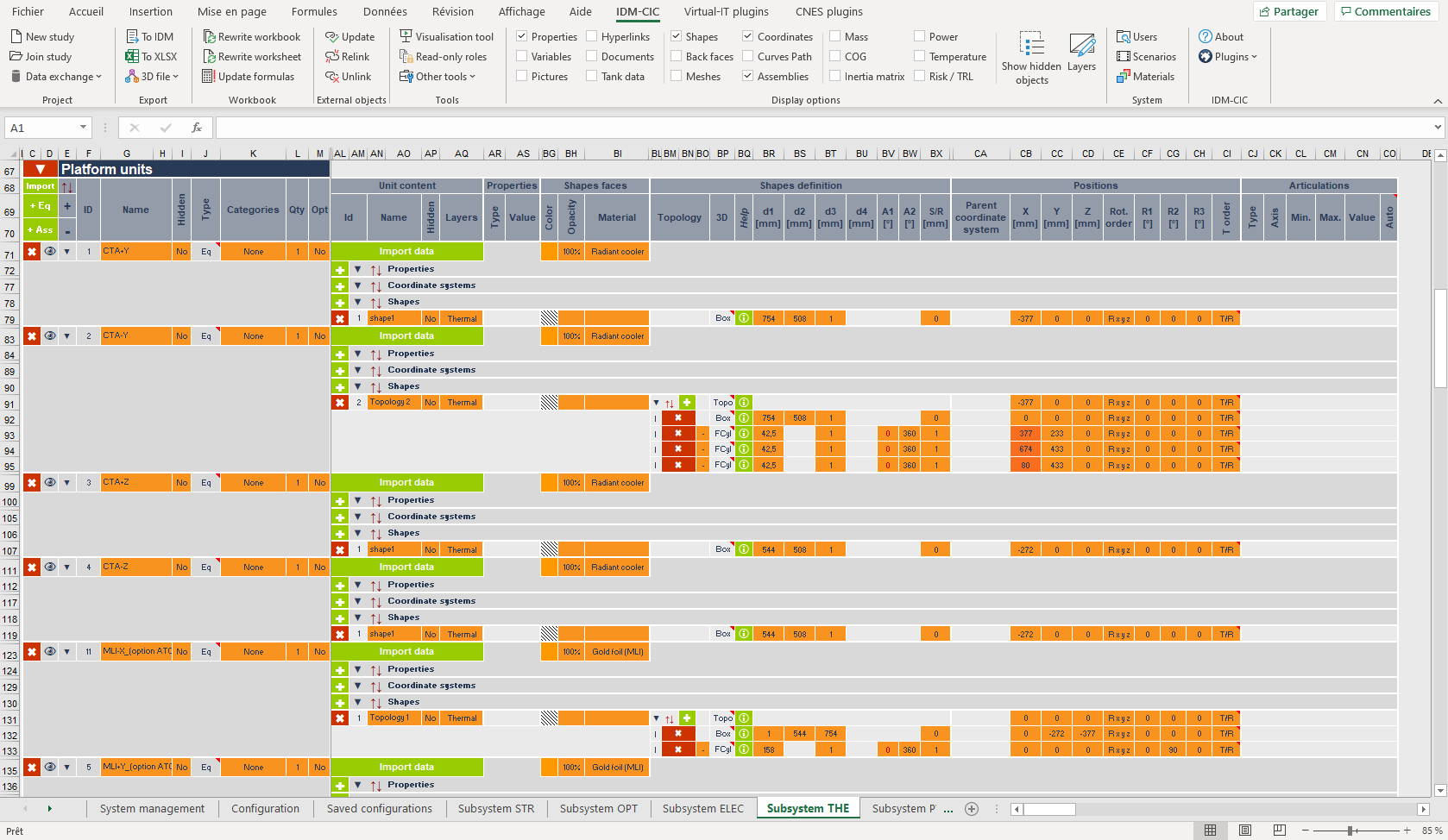Image resolution: width=1448 pixels, height=840 pixels.
Task: Open the Visualisation tool
Action: point(448,36)
